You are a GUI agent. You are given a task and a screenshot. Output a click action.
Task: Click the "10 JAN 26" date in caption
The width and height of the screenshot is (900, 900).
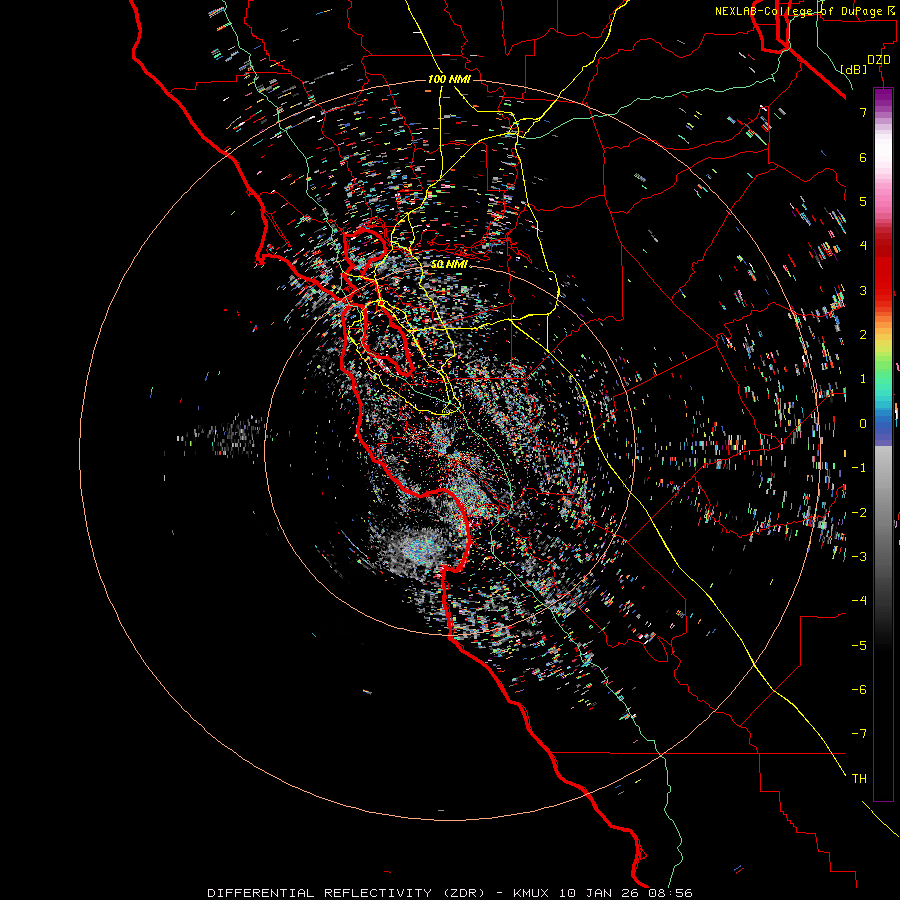pos(600,893)
